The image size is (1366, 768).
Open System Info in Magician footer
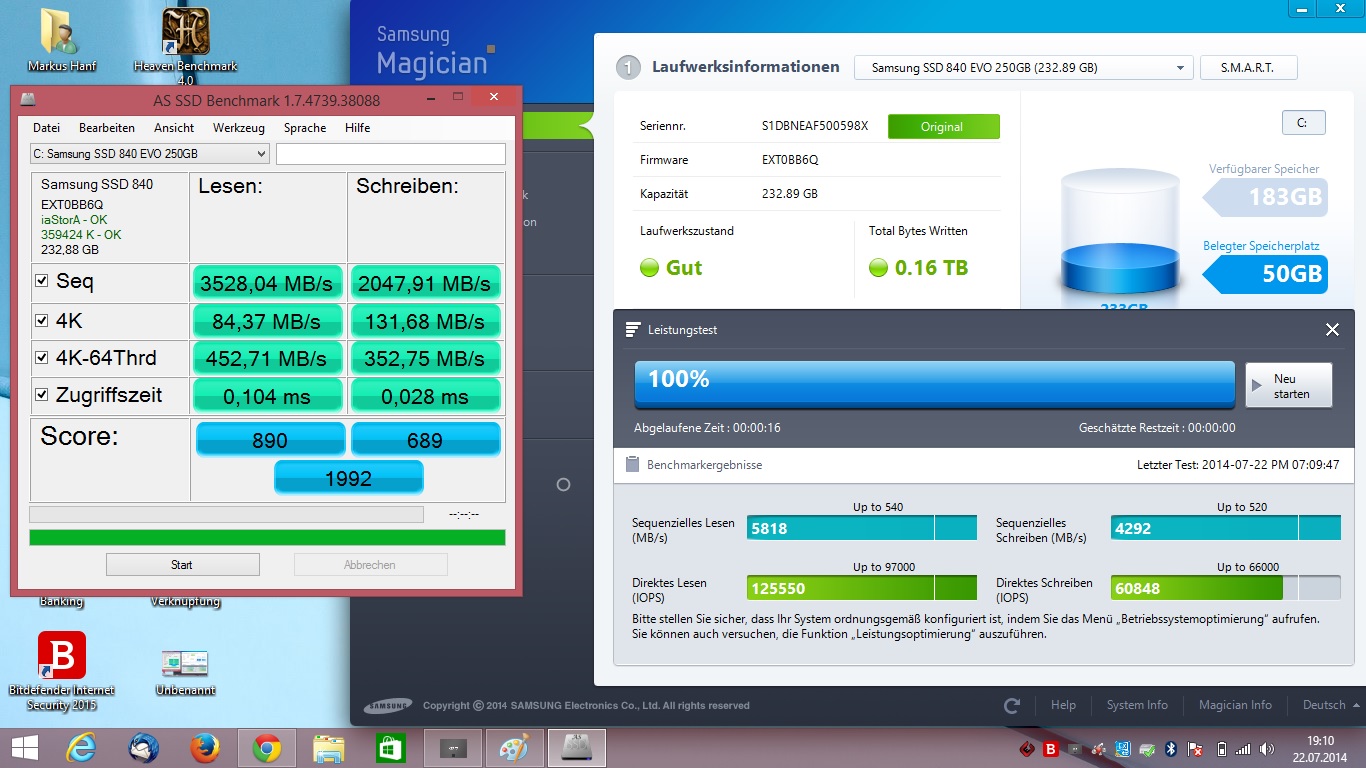[x=1137, y=705]
